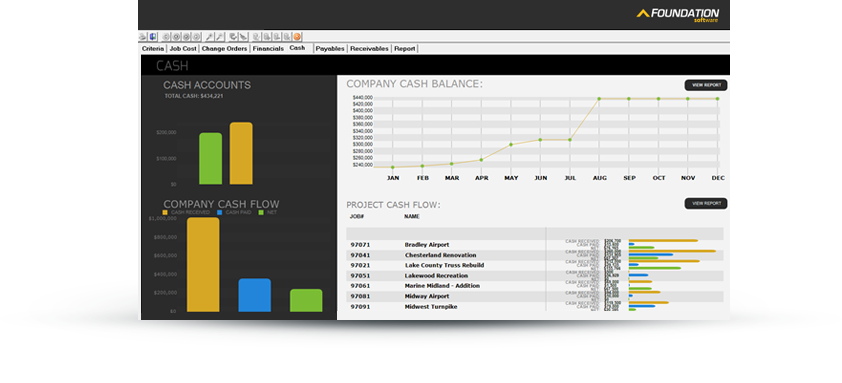Click View Report for Company Cash Balance
842x383 pixels.
[x=706, y=85]
